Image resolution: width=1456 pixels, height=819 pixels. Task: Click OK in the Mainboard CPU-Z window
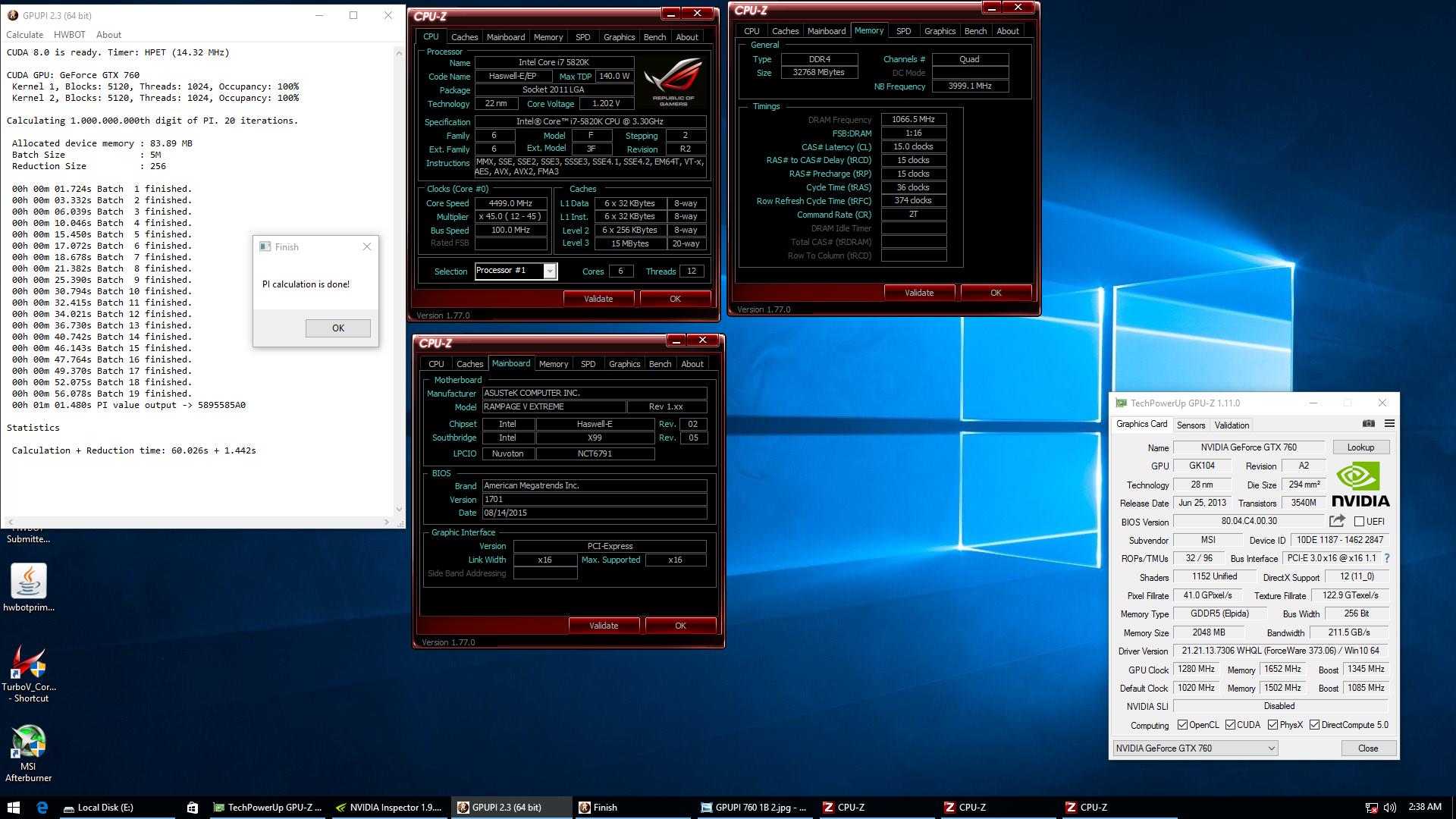click(680, 626)
